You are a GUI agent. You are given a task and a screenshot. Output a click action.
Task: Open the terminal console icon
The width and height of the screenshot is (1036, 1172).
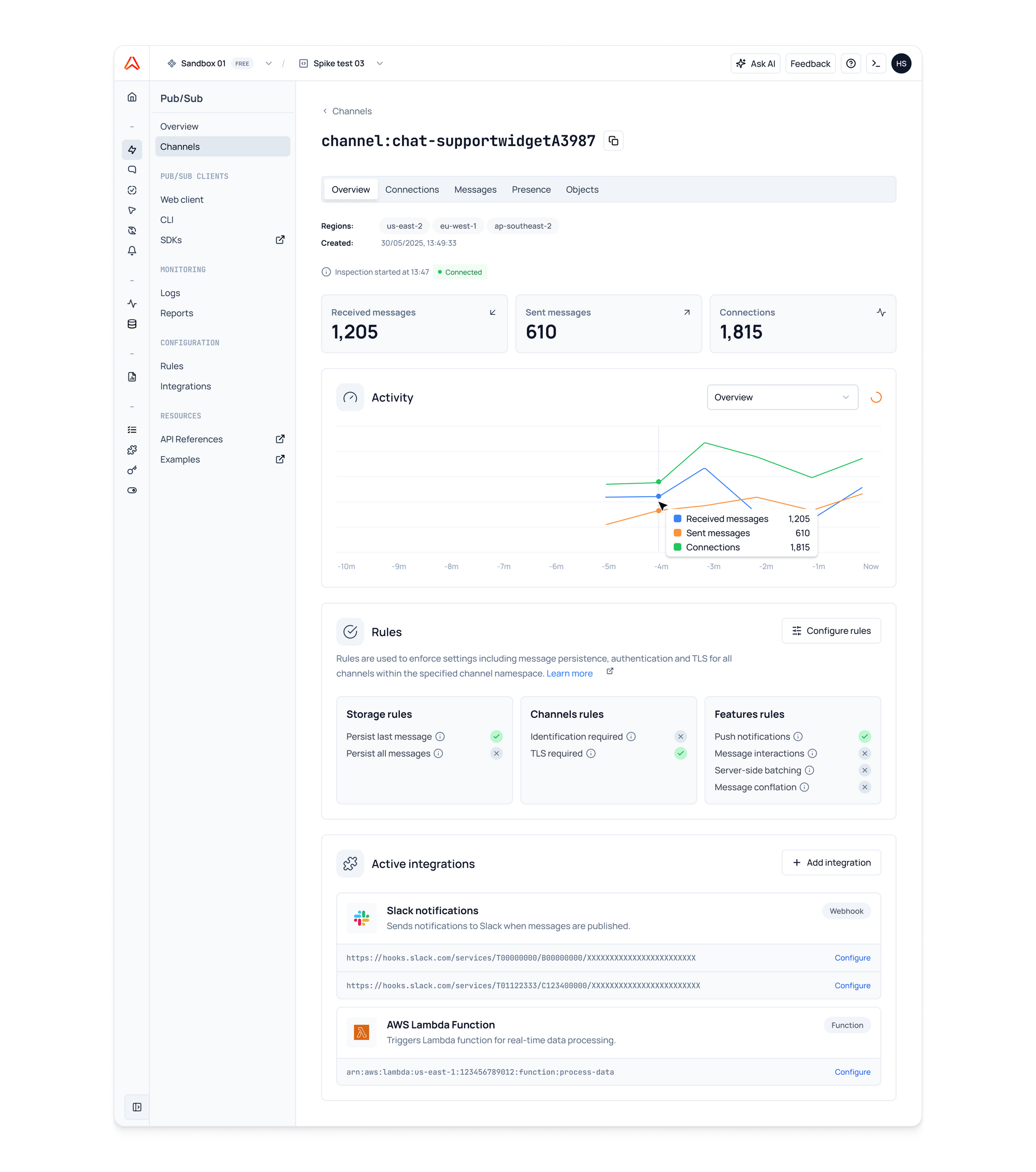click(875, 64)
